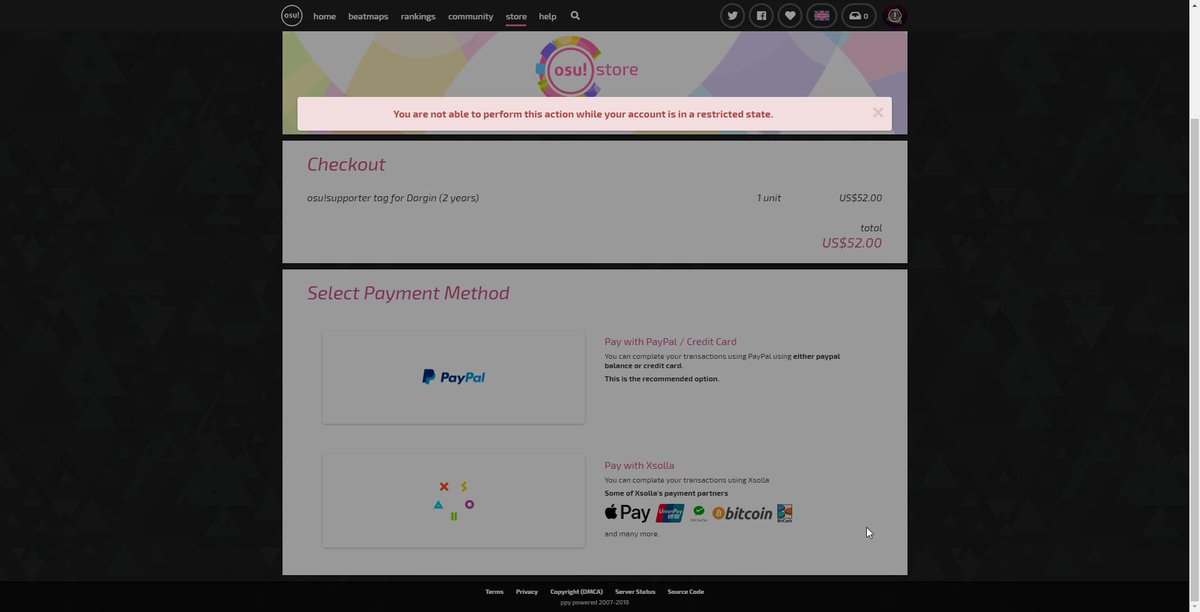Click 'osu!supporter tag for Dargin (2 years)'
The width and height of the screenshot is (1200, 612).
click(393, 198)
